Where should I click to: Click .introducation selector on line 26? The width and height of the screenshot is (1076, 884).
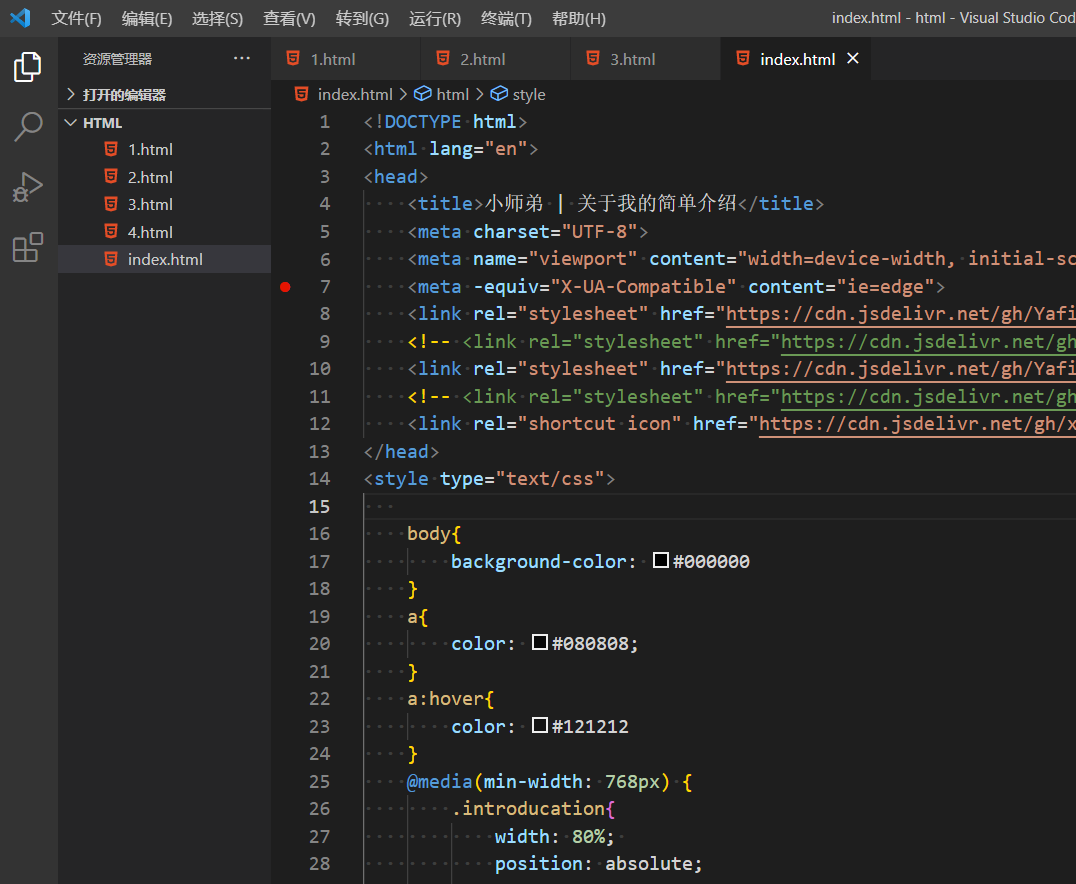pyautogui.click(x=528, y=809)
